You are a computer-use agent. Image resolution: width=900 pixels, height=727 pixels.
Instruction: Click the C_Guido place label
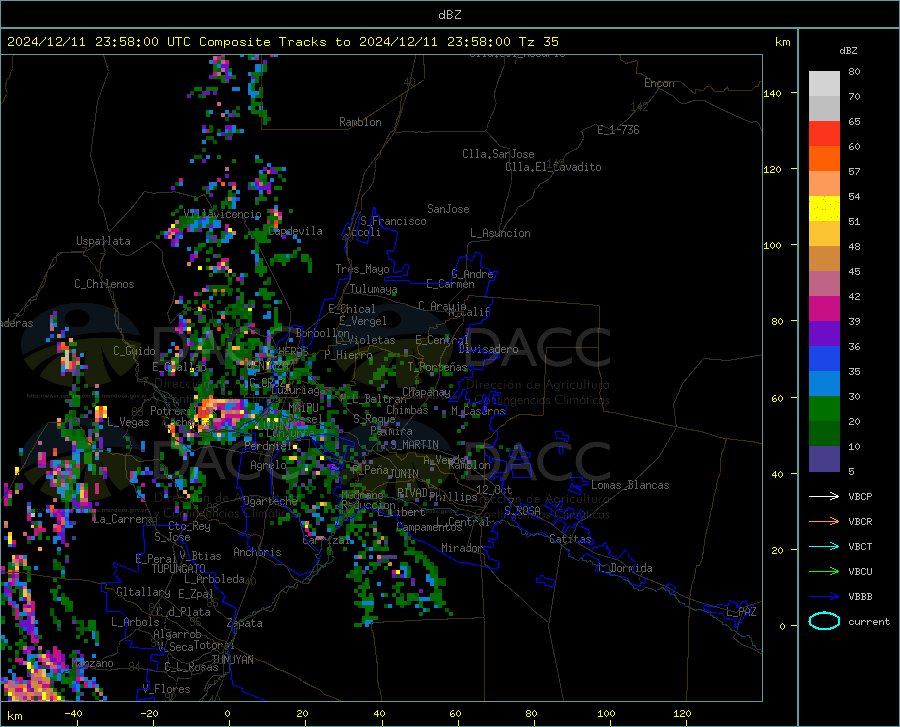pos(134,351)
